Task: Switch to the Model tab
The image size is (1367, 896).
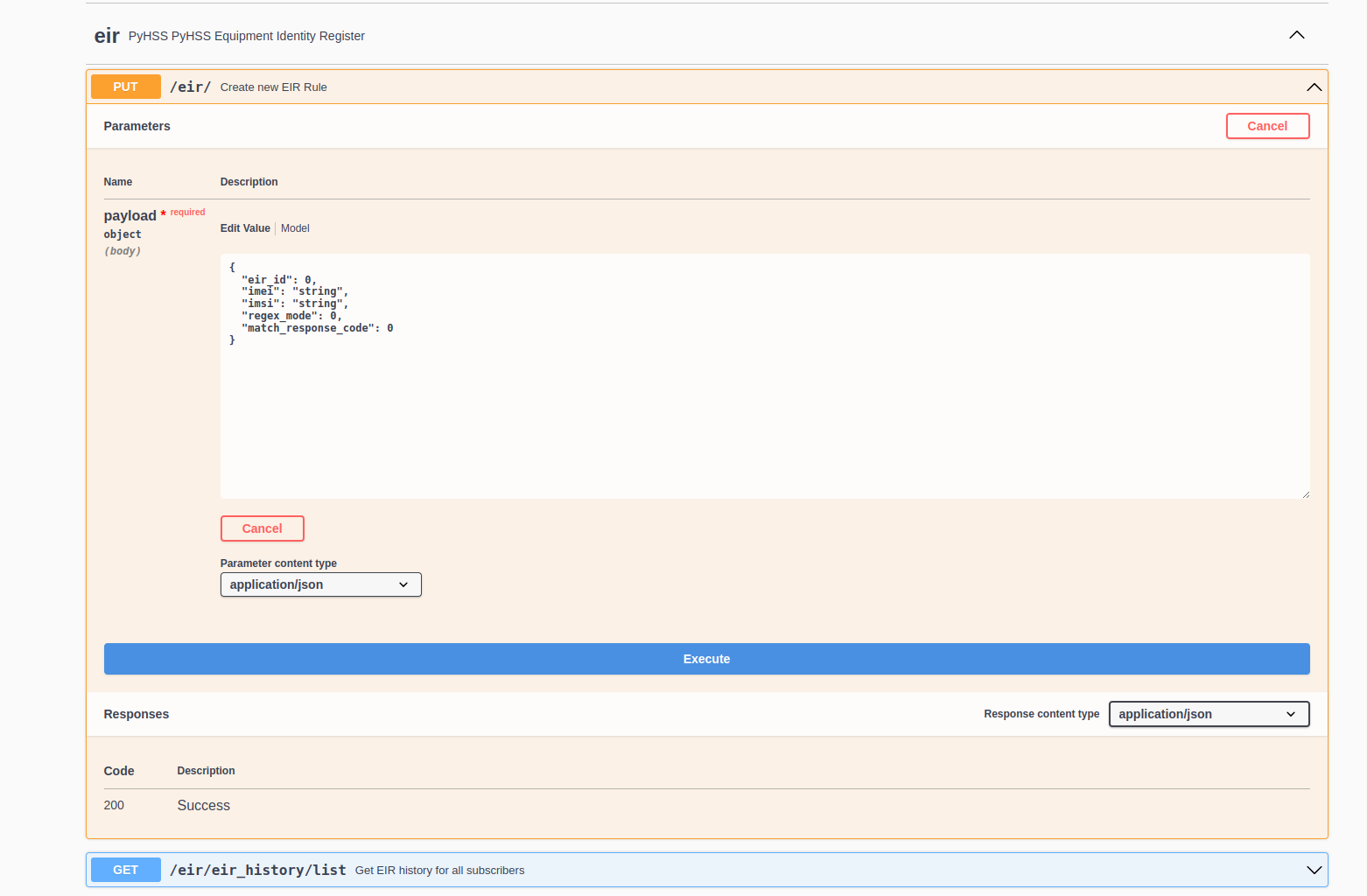Action: click(x=295, y=228)
